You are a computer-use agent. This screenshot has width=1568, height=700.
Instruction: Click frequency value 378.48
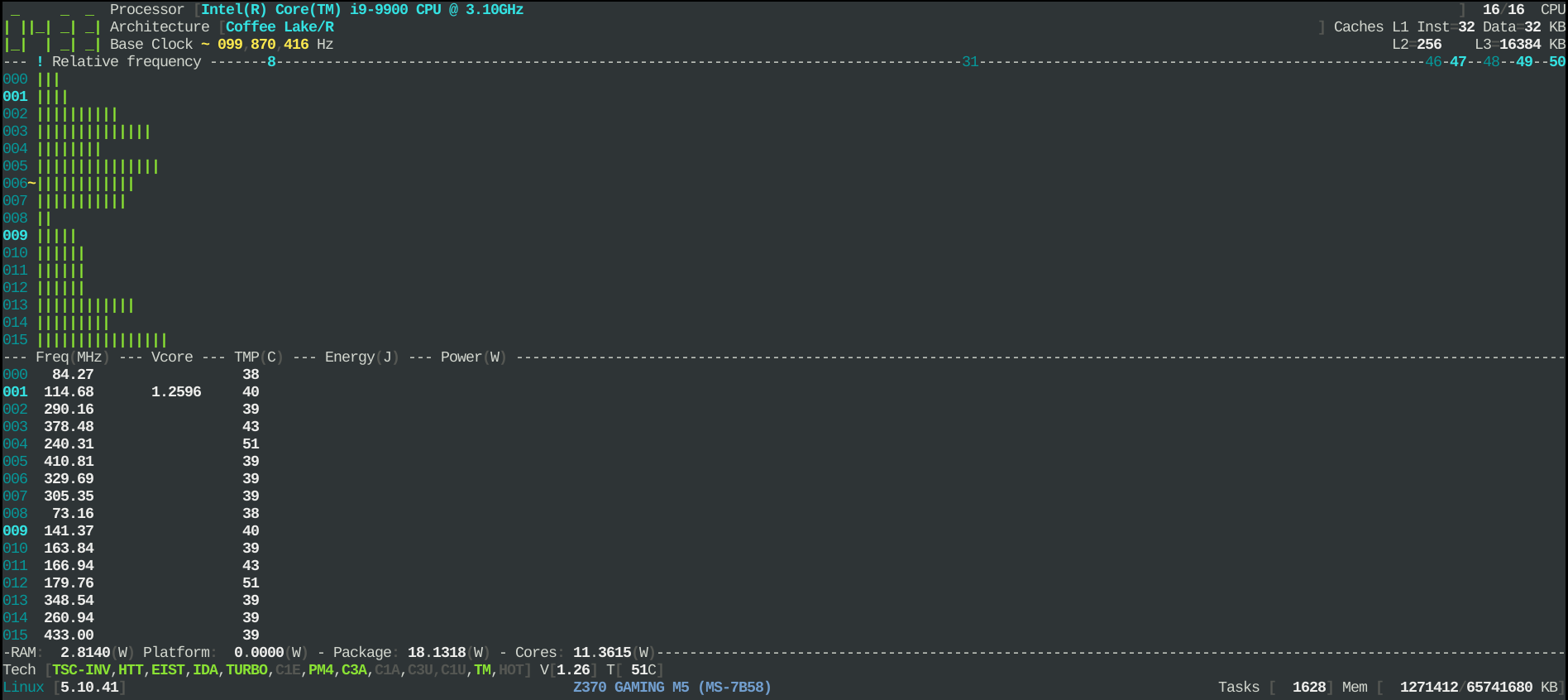pyautogui.click(x=69, y=427)
